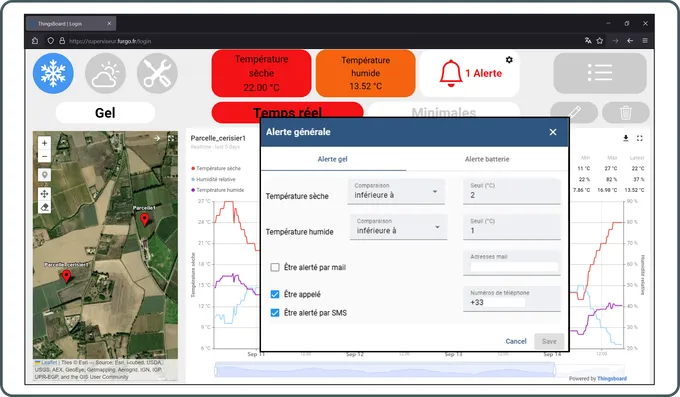
Task: Click the browser bookmark star icon
Action: coord(600,41)
